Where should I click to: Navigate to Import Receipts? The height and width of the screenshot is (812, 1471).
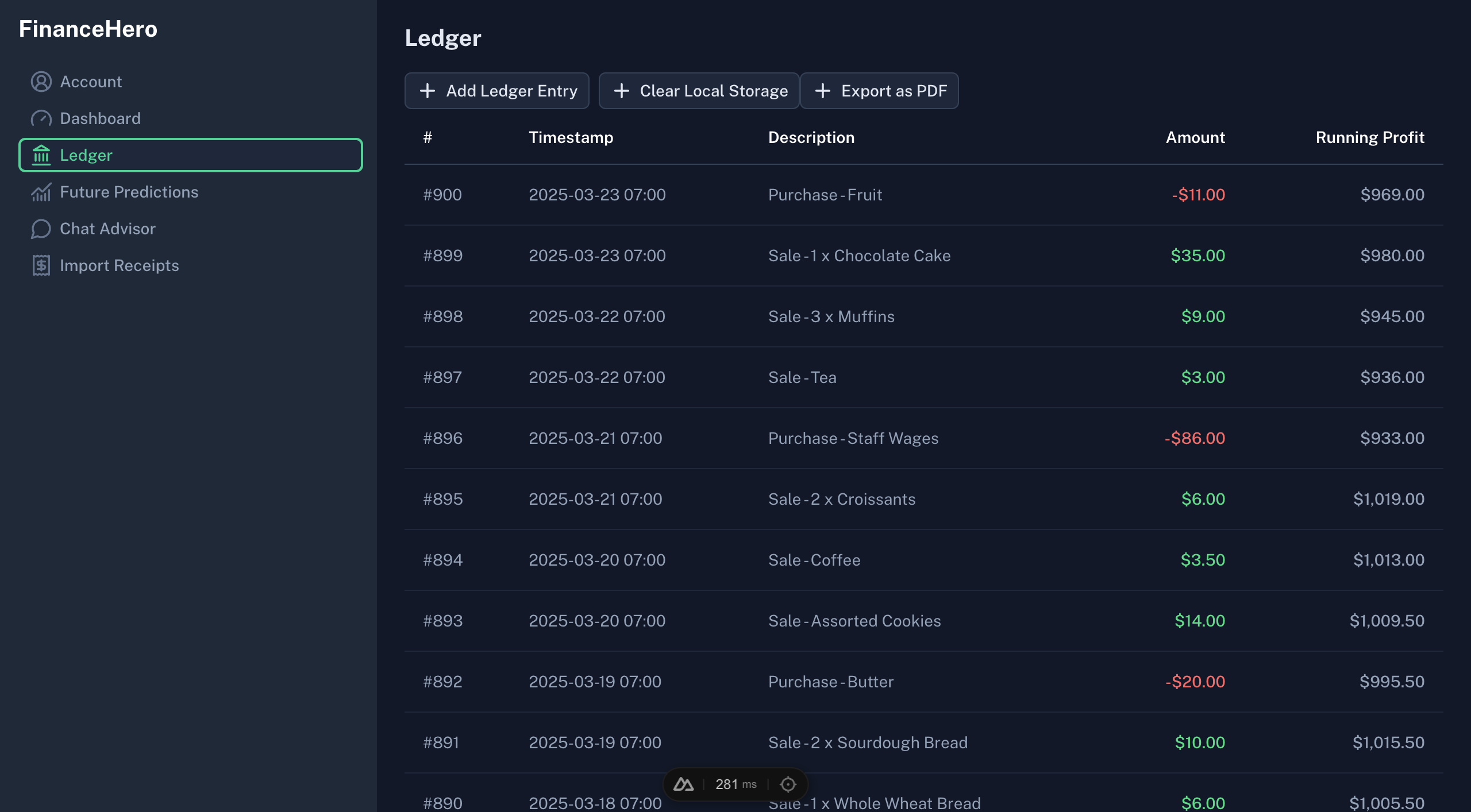[119, 265]
